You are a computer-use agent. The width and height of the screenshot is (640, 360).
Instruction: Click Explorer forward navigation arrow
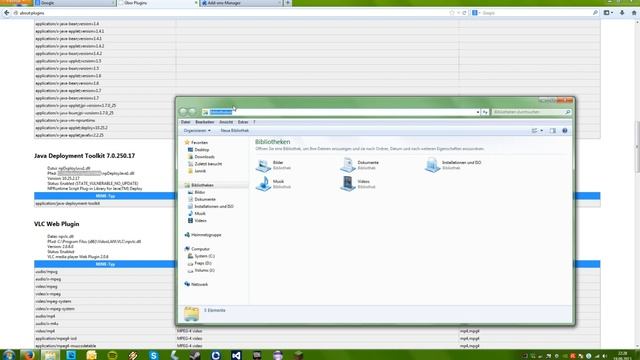click(x=192, y=111)
